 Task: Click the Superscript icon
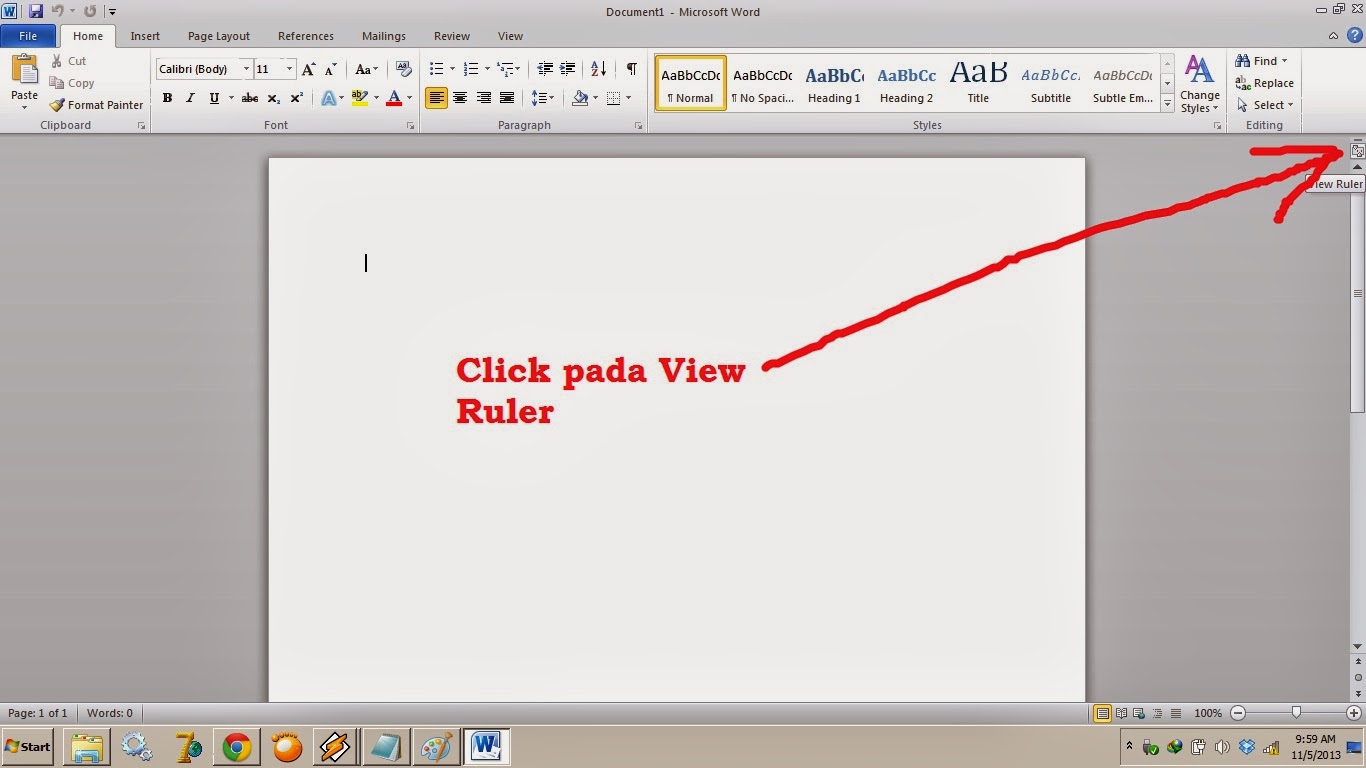pyautogui.click(x=295, y=98)
